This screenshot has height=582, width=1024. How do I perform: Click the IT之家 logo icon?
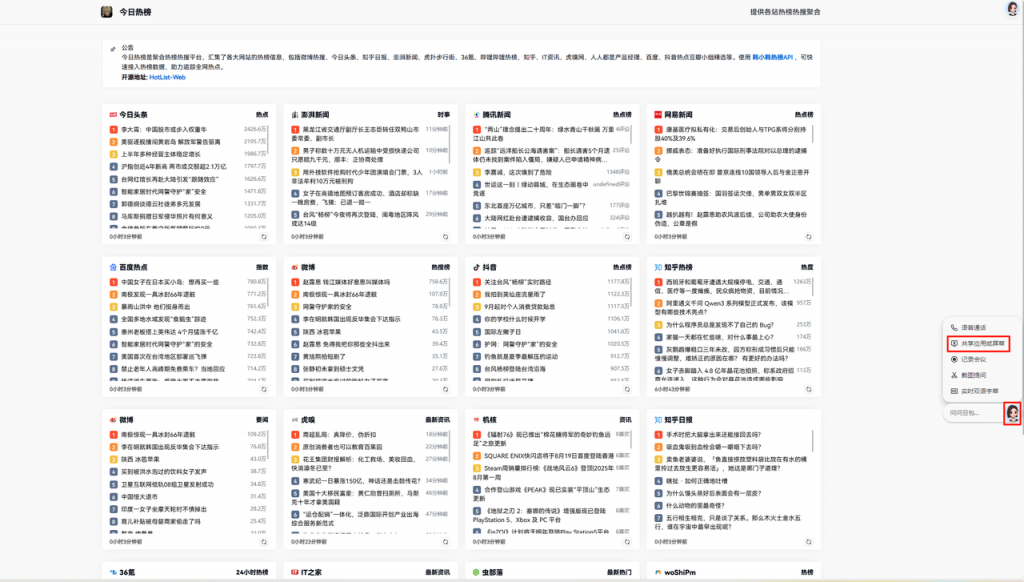coord(295,572)
